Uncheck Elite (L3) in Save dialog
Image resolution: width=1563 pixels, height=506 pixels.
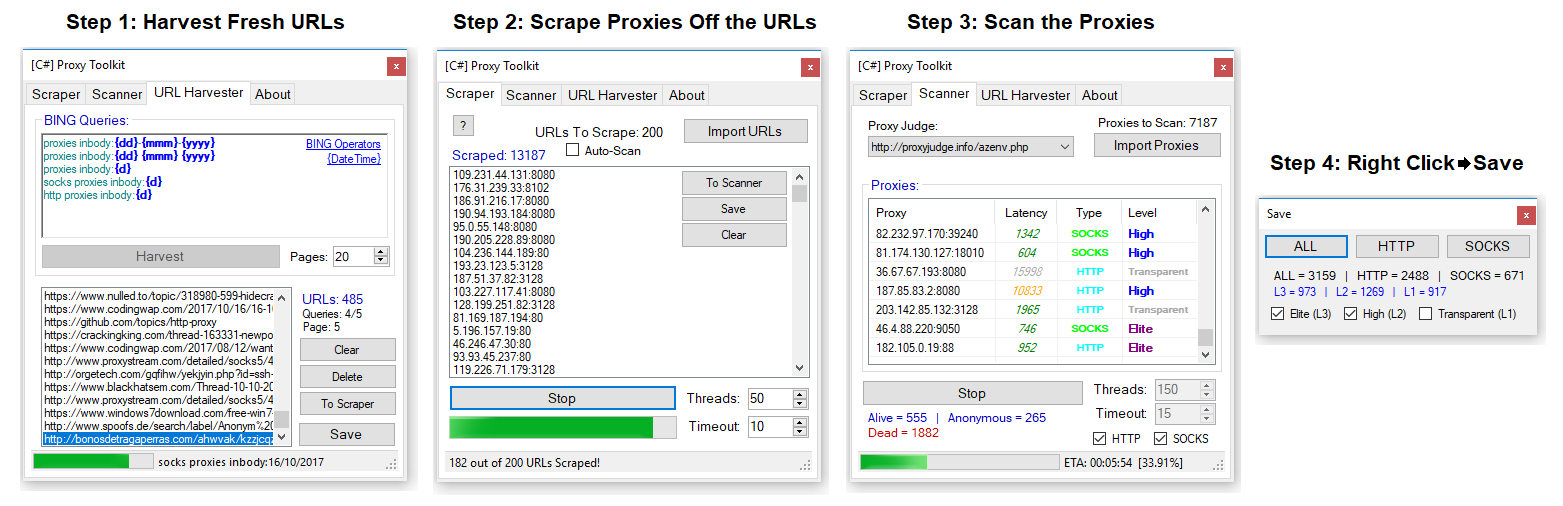pyautogui.click(x=1276, y=314)
